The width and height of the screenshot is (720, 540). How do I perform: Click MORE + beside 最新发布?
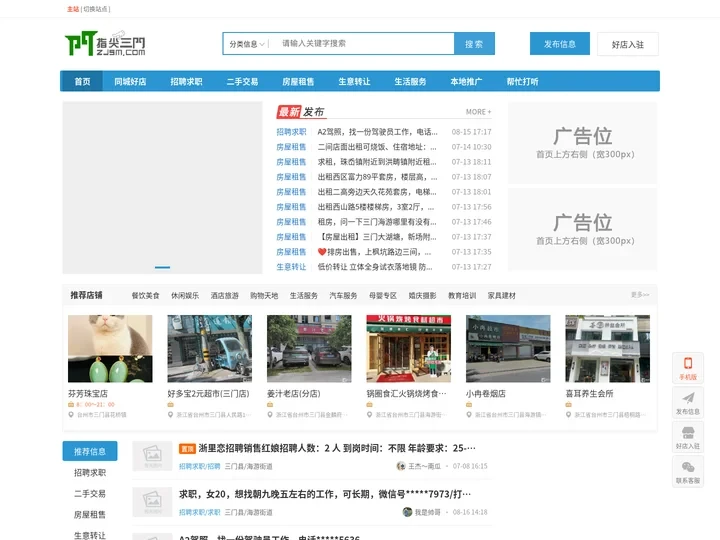pyautogui.click(x=478, y=112)
